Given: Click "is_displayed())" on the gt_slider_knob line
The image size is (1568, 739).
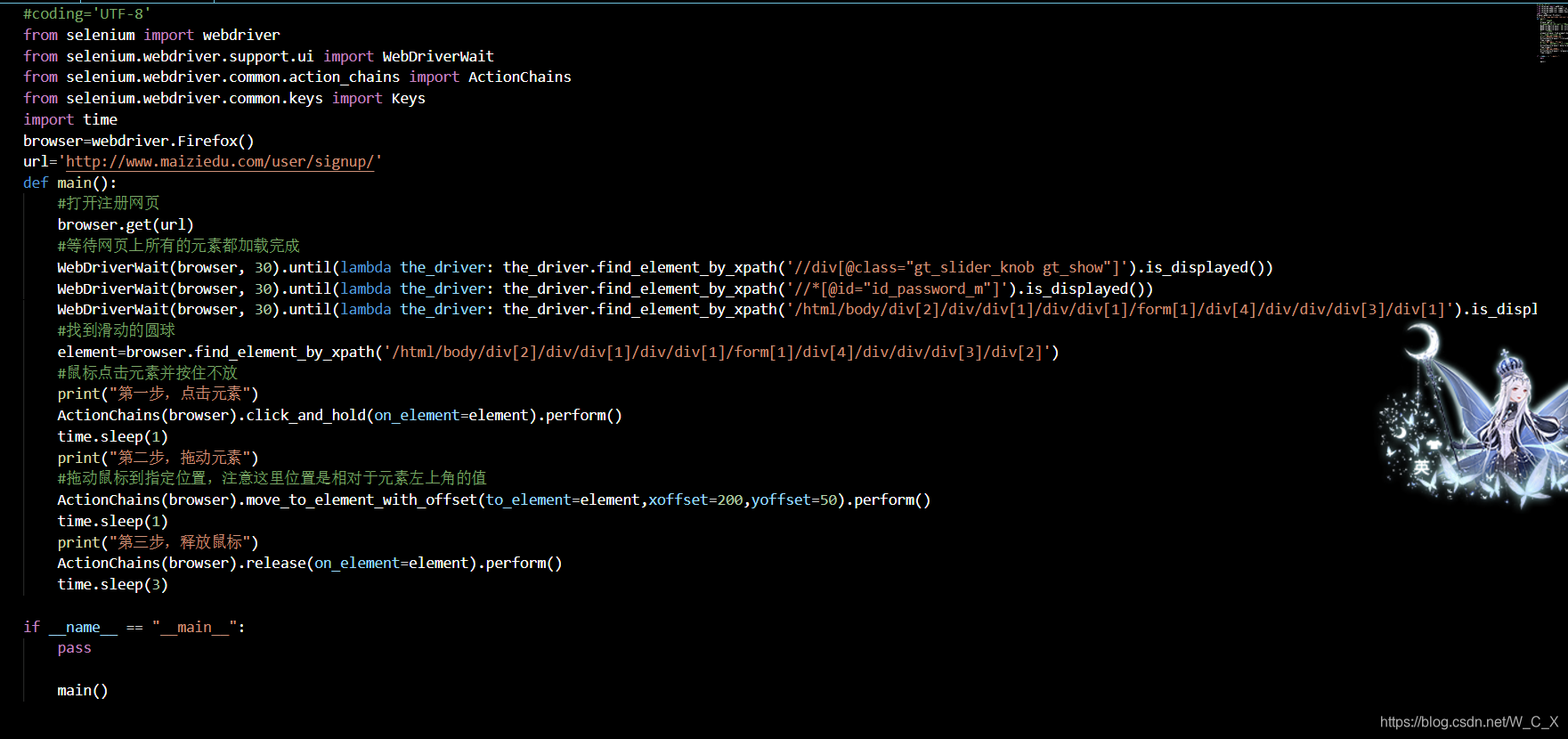Looking at the screenshot, I should (1209, 267).
